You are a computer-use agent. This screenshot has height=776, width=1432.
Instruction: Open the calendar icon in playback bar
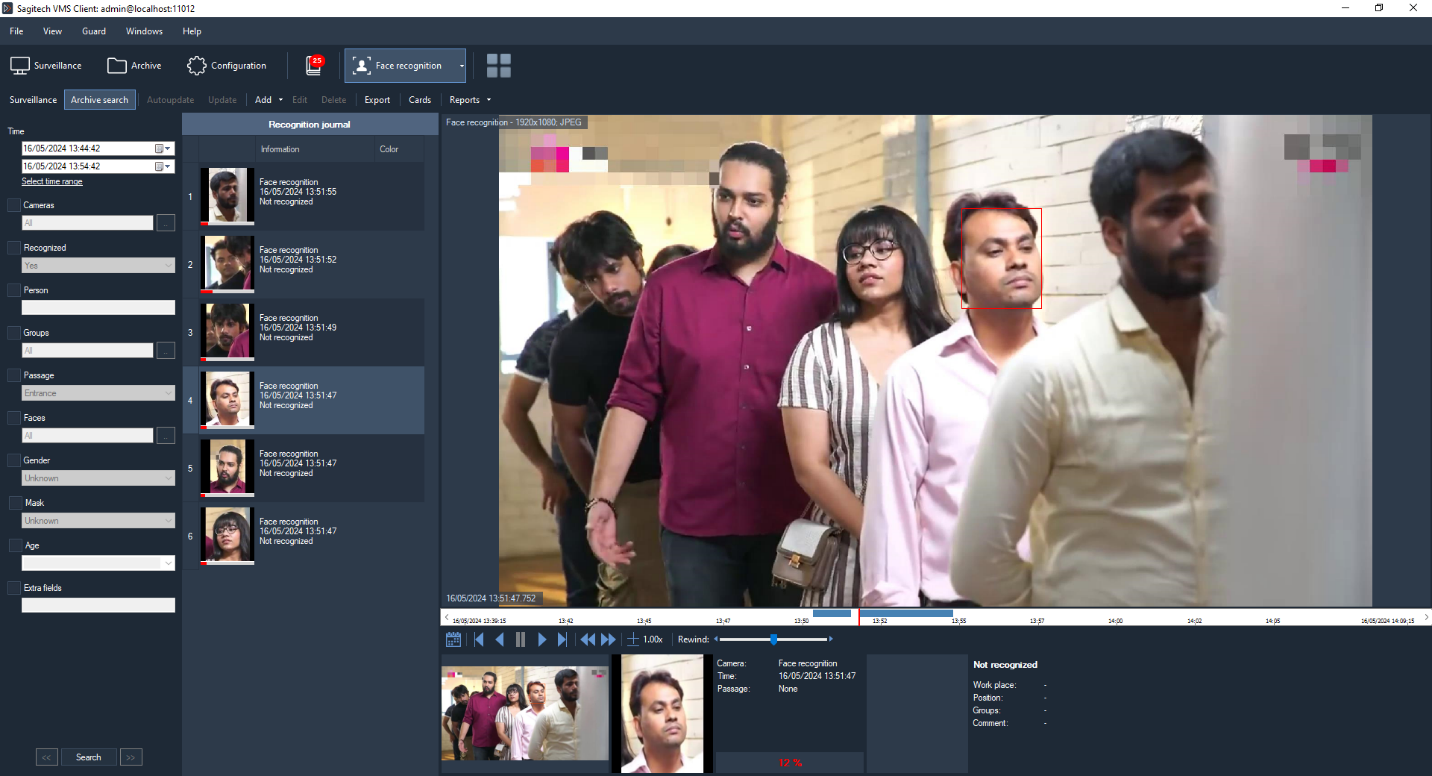click(453, 639)
